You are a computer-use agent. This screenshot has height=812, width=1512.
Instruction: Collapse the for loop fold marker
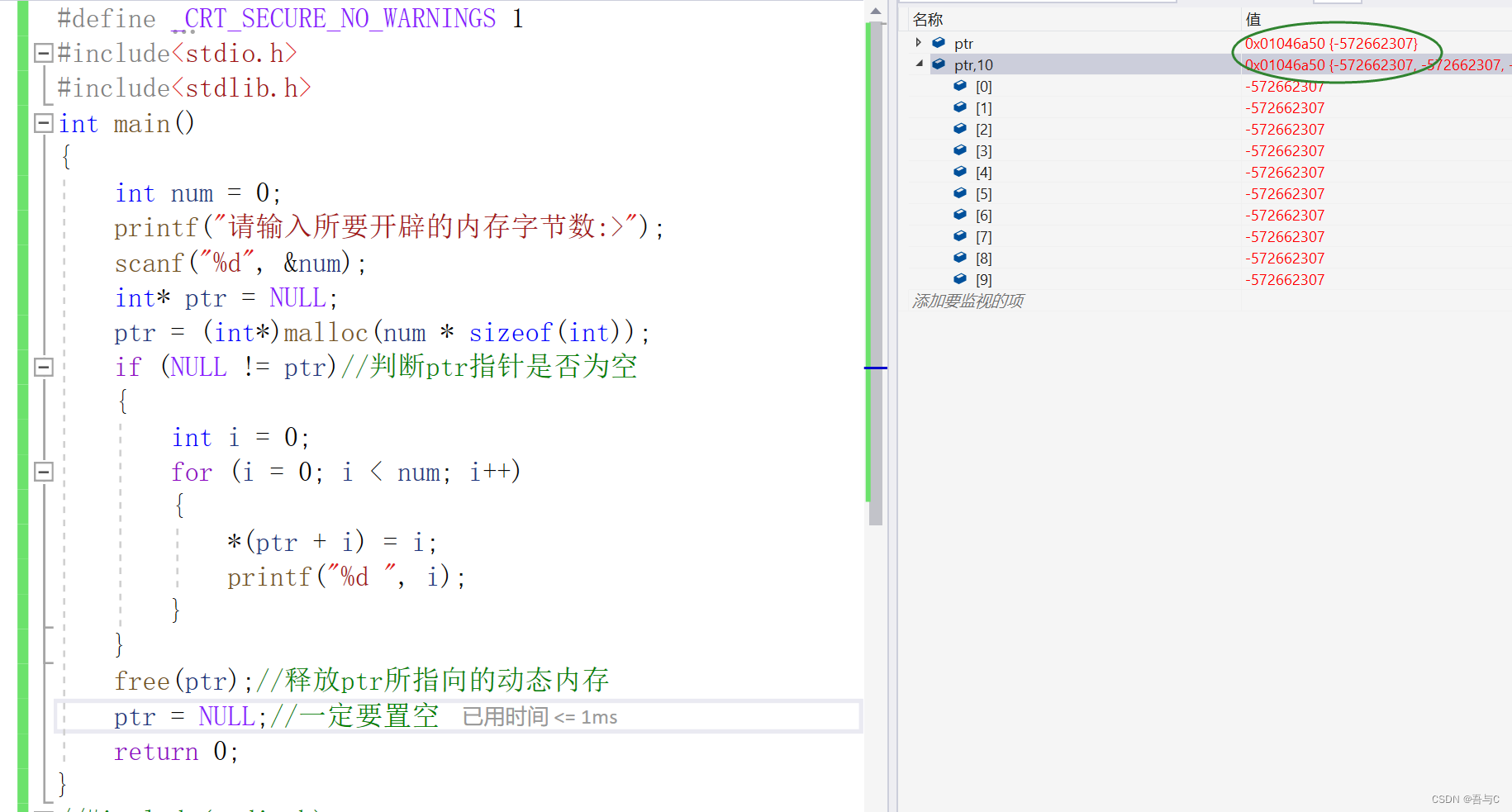click(x=44, y=472)
